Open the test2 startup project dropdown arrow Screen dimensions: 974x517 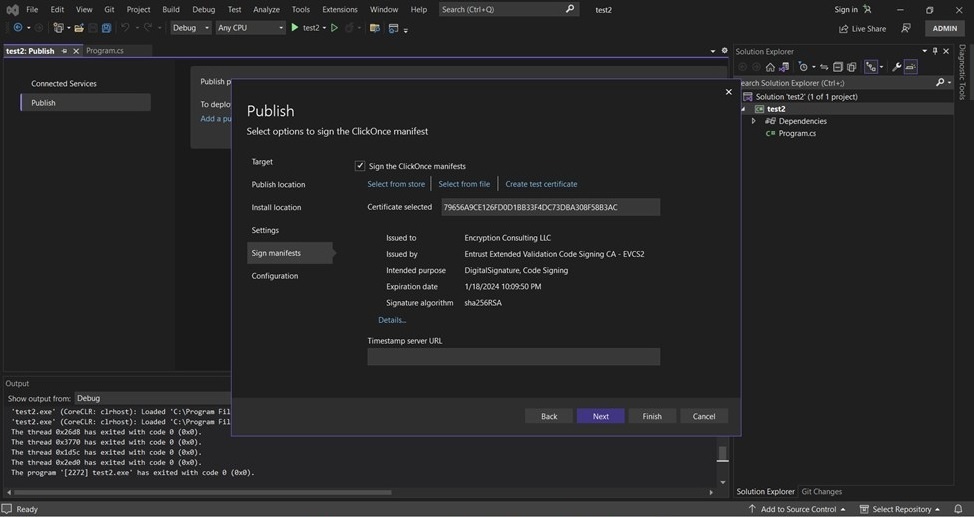(x=324, y=28)
